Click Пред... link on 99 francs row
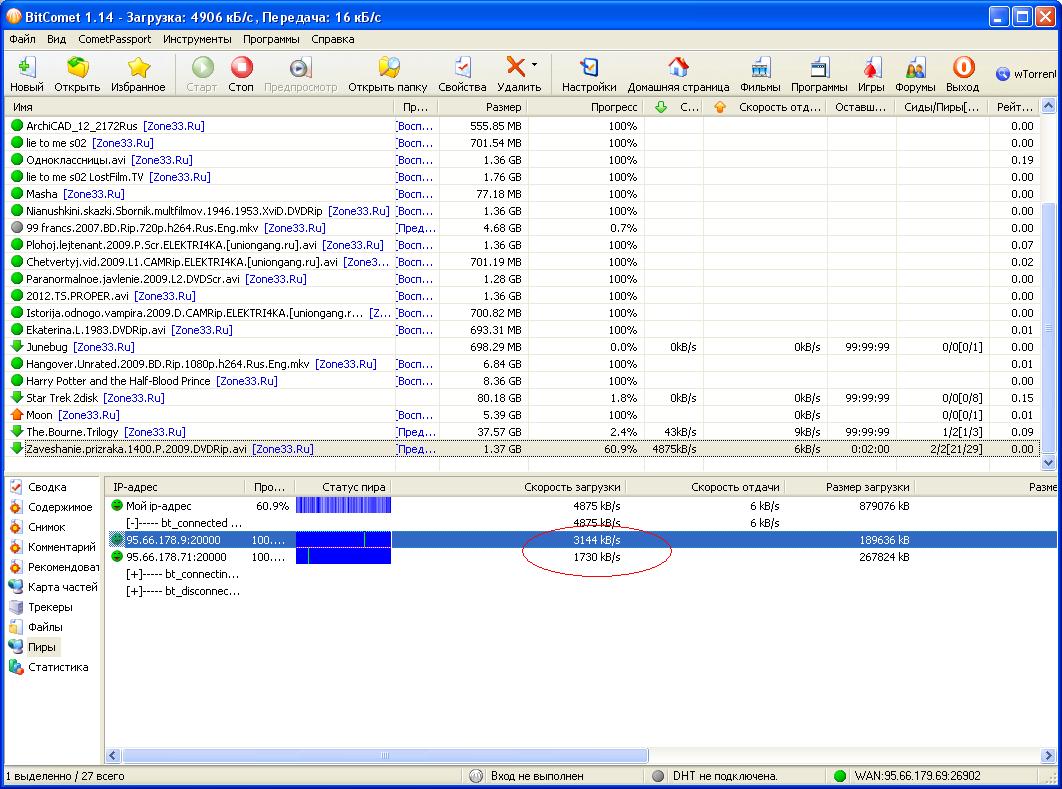 coord(416,228)
